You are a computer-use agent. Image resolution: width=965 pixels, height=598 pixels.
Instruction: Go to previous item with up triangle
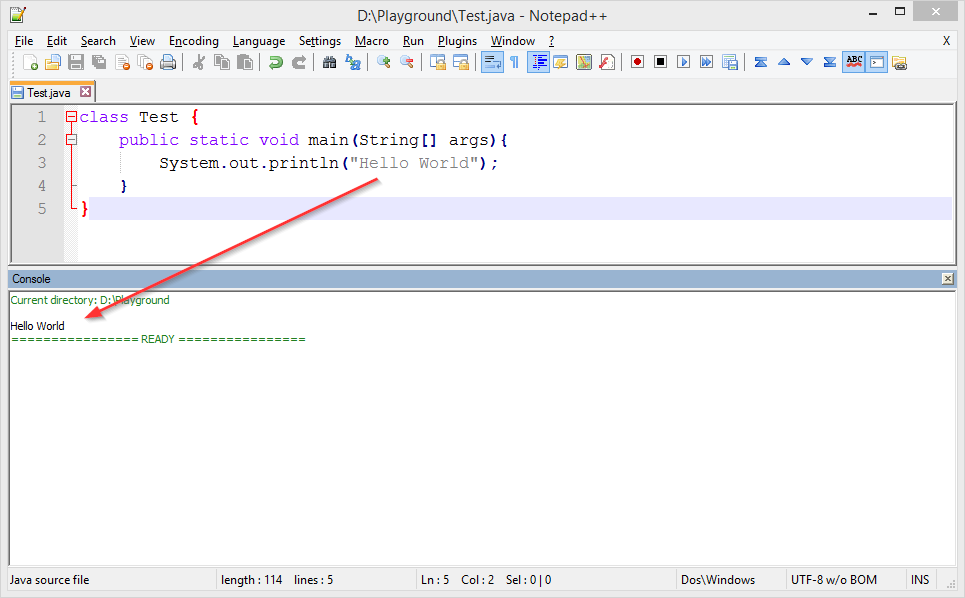pos(783,62)
